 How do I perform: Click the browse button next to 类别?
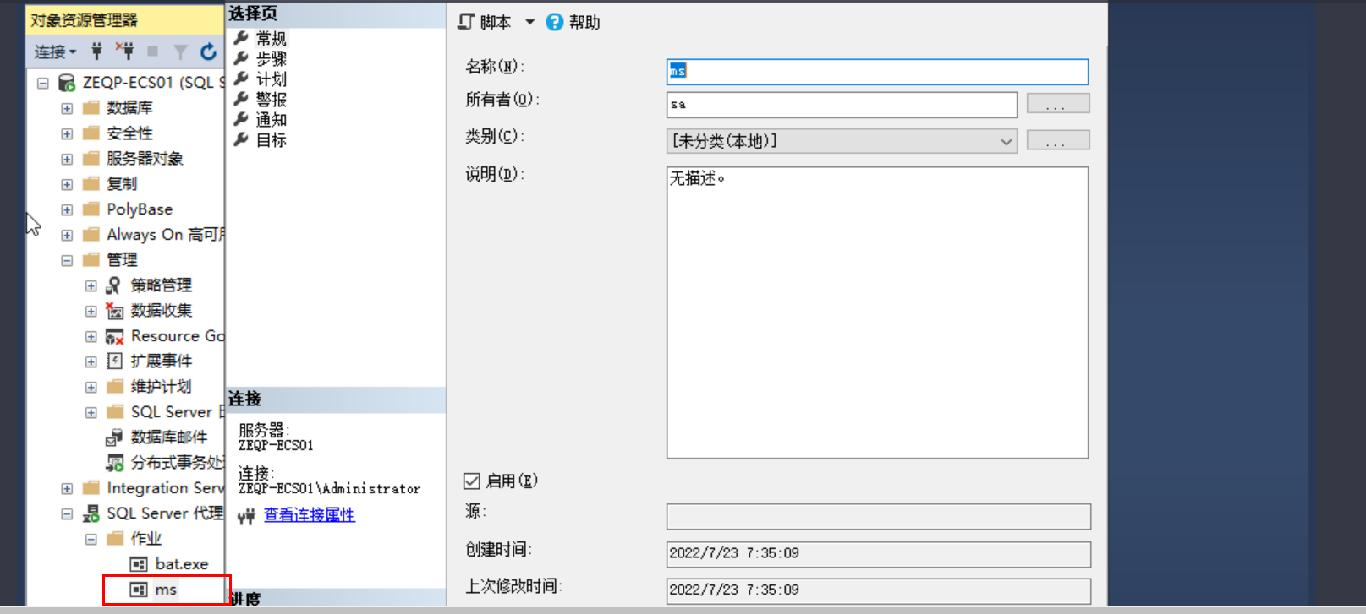click(x=1059, y=141)
